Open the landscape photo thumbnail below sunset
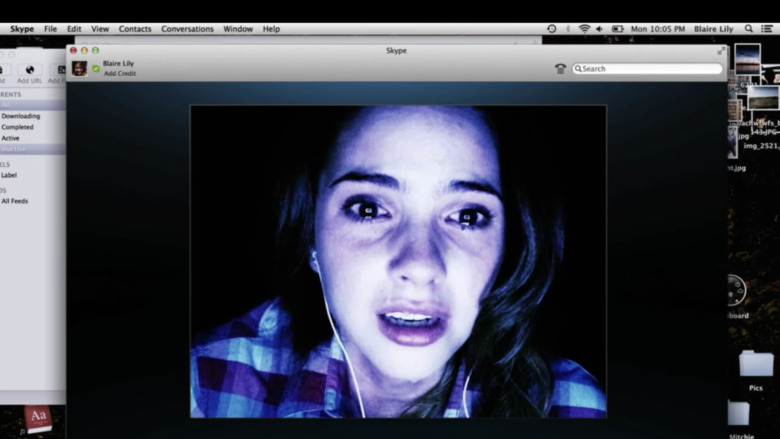The image size is (780, 439). [x=763, y=97]
